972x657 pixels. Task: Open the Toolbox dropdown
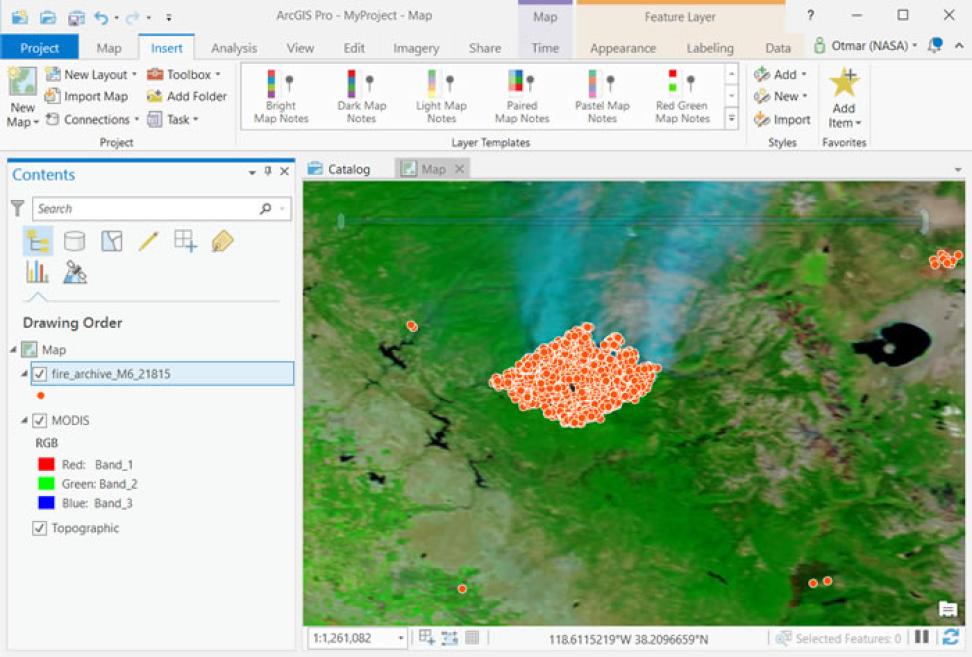pos(218,74)
